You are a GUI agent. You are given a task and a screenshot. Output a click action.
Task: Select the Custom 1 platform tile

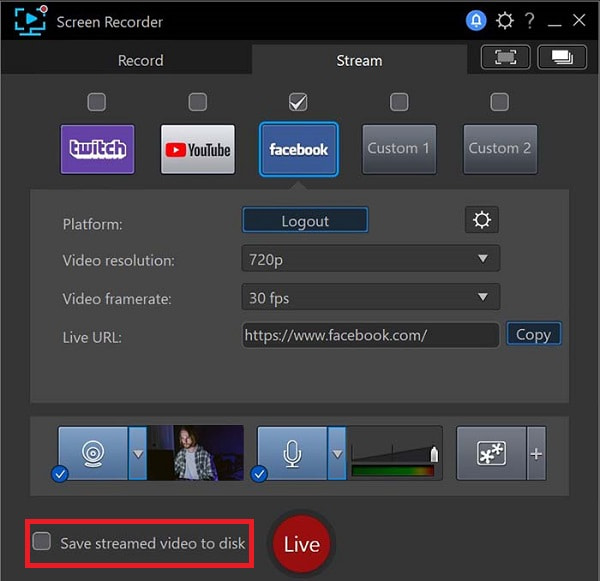pos(399,149)
